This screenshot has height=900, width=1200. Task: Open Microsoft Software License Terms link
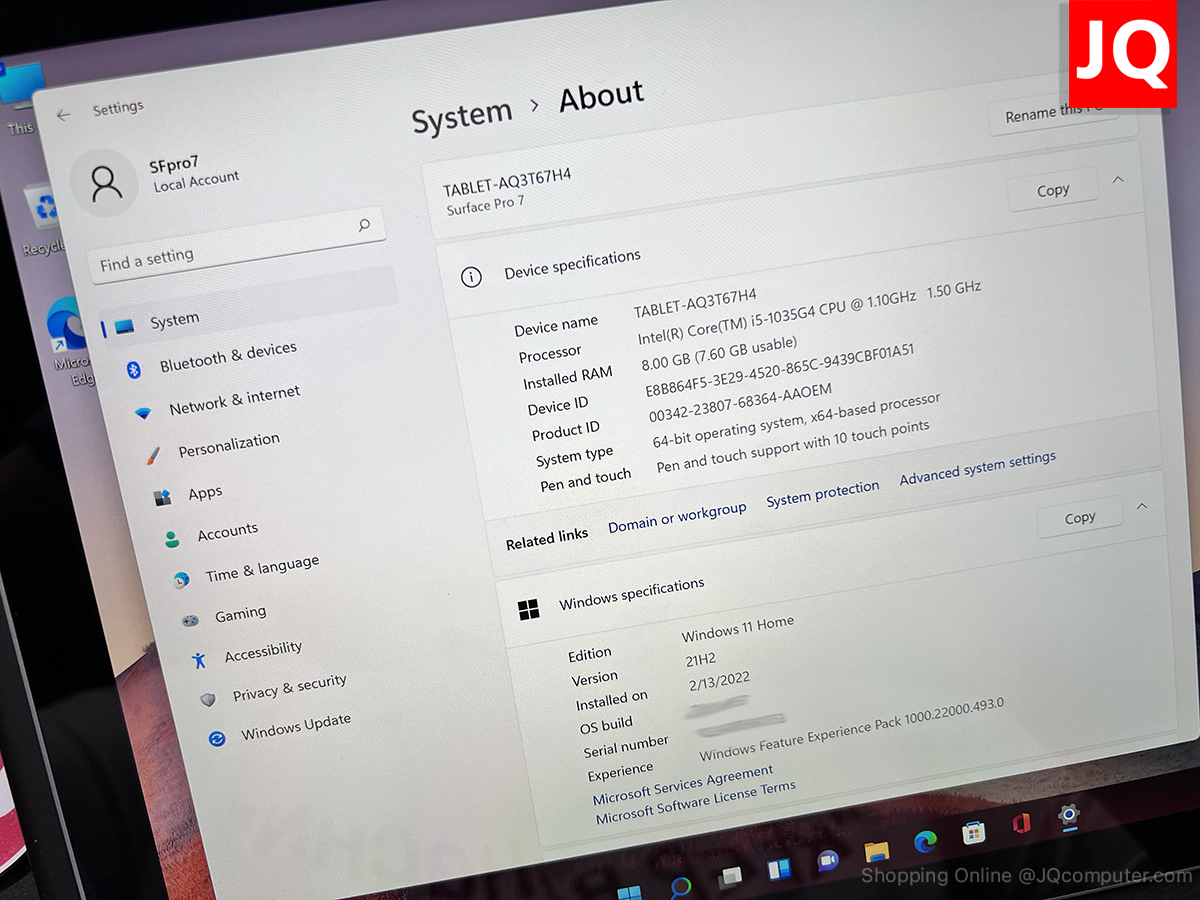click(x=696, y=802)
